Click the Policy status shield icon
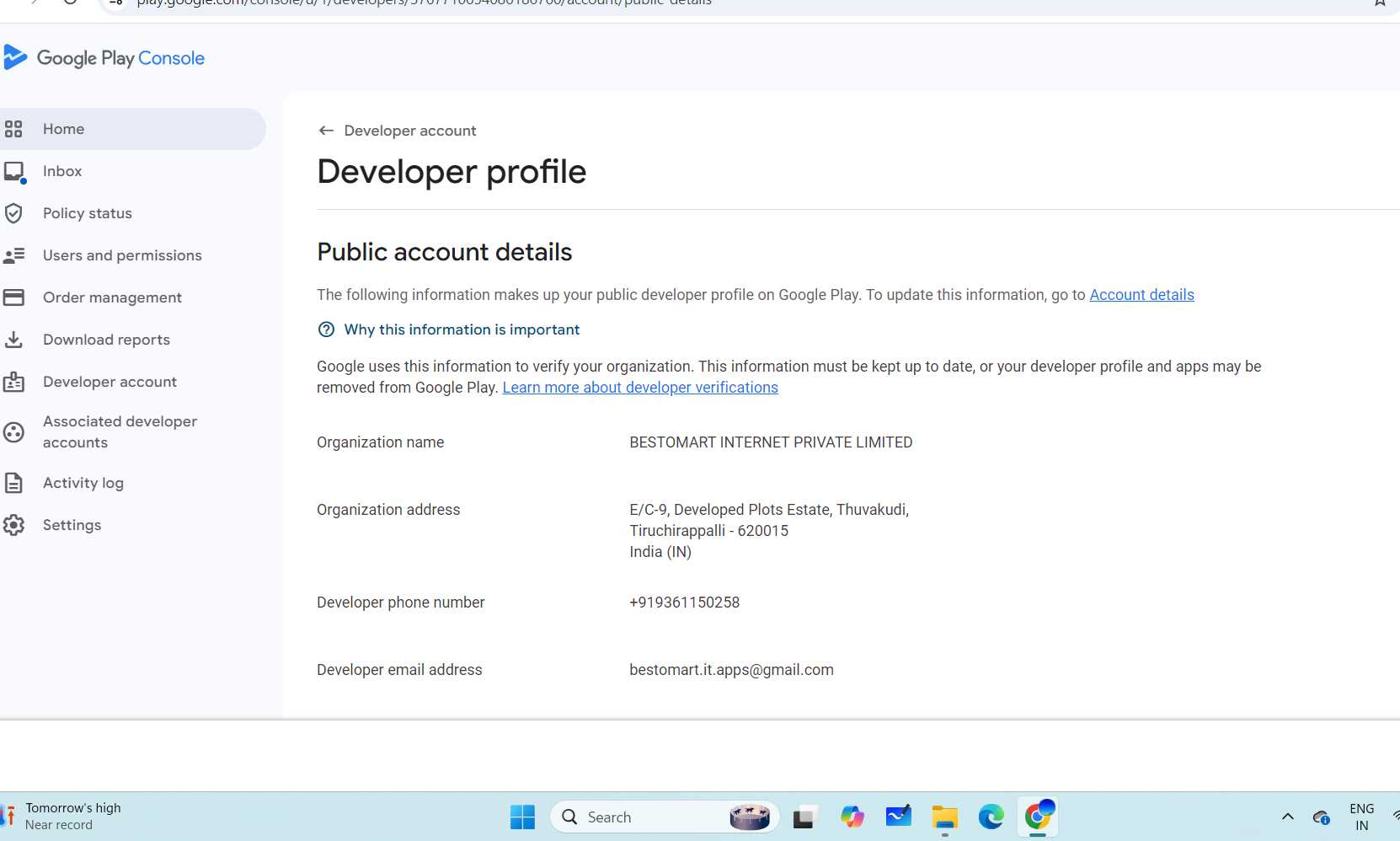1400x841 pixels. [x=13, y=213]
